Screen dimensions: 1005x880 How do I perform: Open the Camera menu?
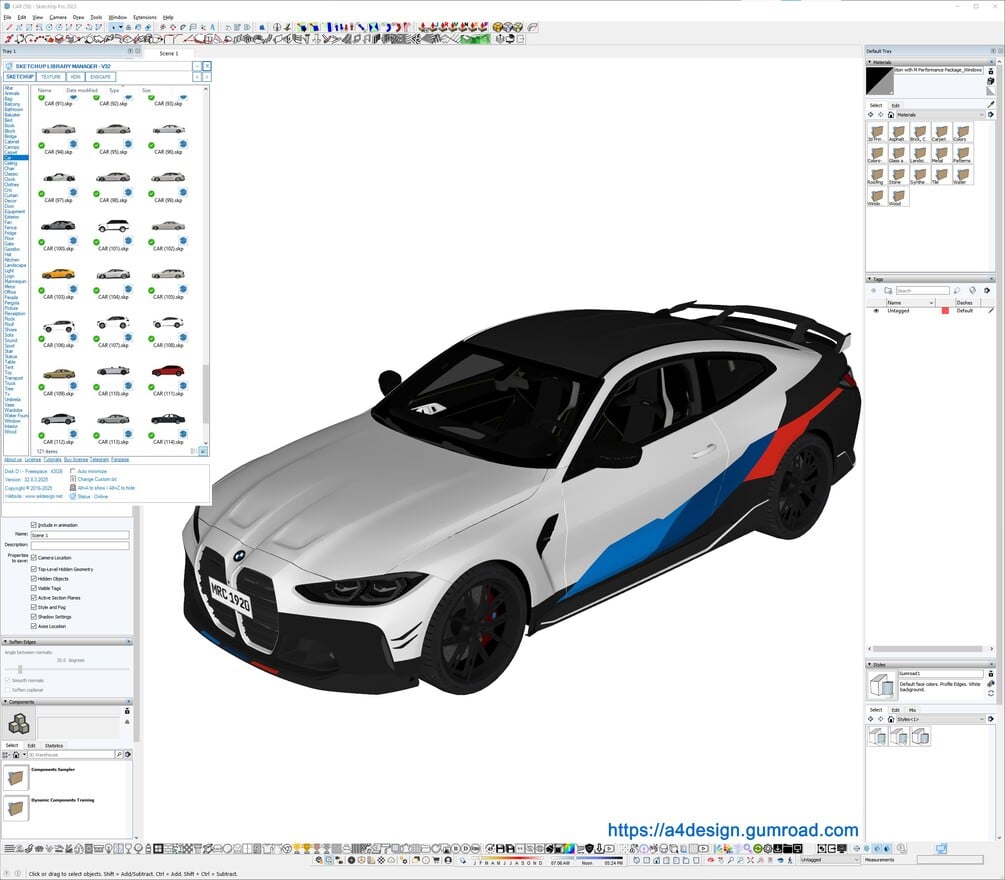pyautogui.click(x=58, y=17)
